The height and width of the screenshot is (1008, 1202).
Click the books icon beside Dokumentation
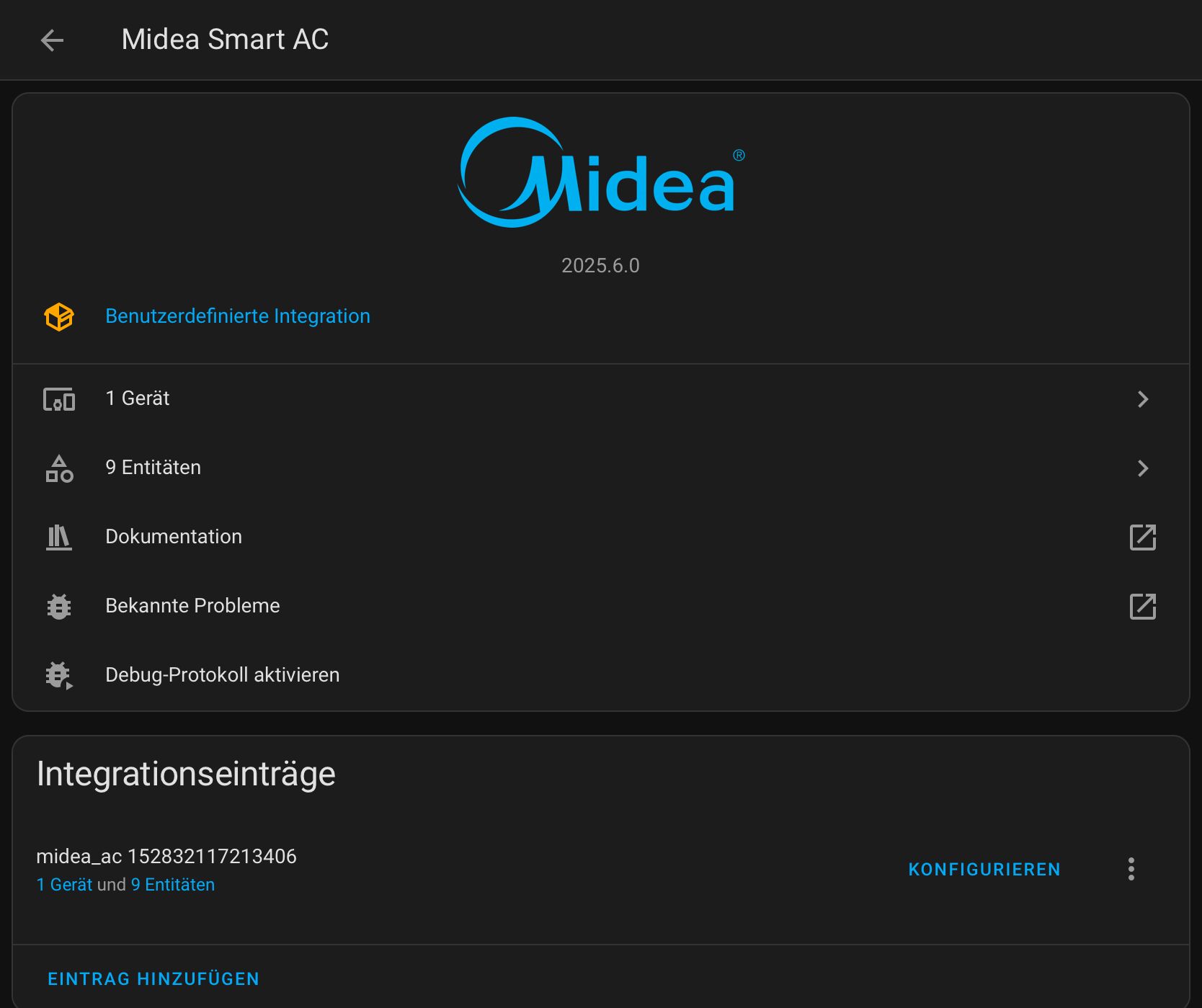coord(59,538)
